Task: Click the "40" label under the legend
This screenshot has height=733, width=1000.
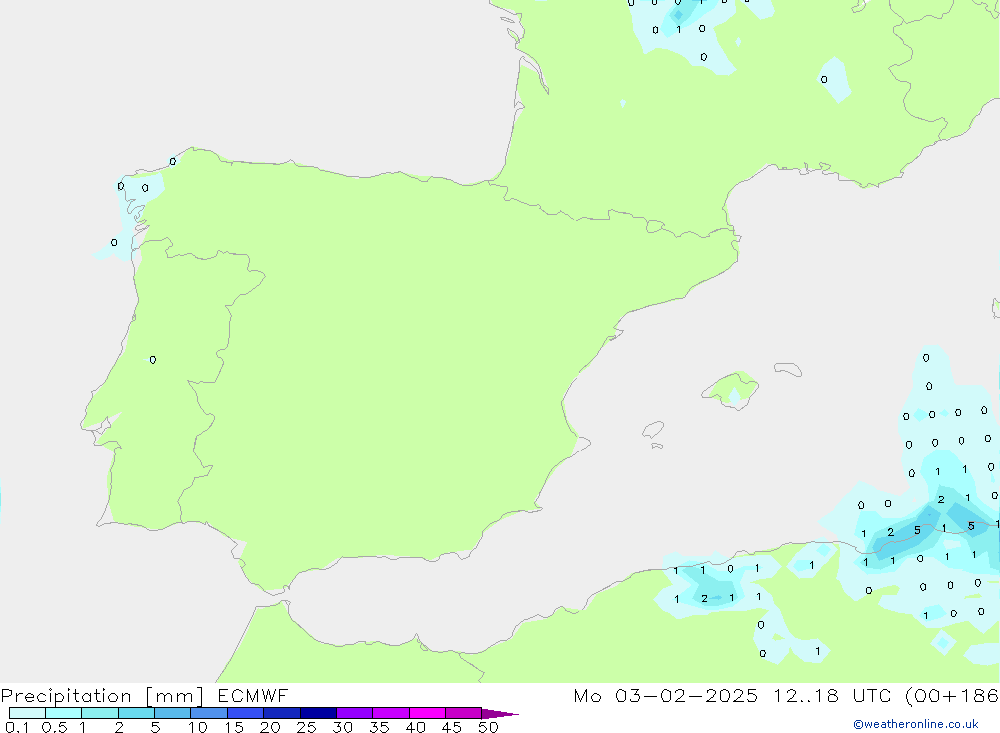Action: click(x=416, y=727)
